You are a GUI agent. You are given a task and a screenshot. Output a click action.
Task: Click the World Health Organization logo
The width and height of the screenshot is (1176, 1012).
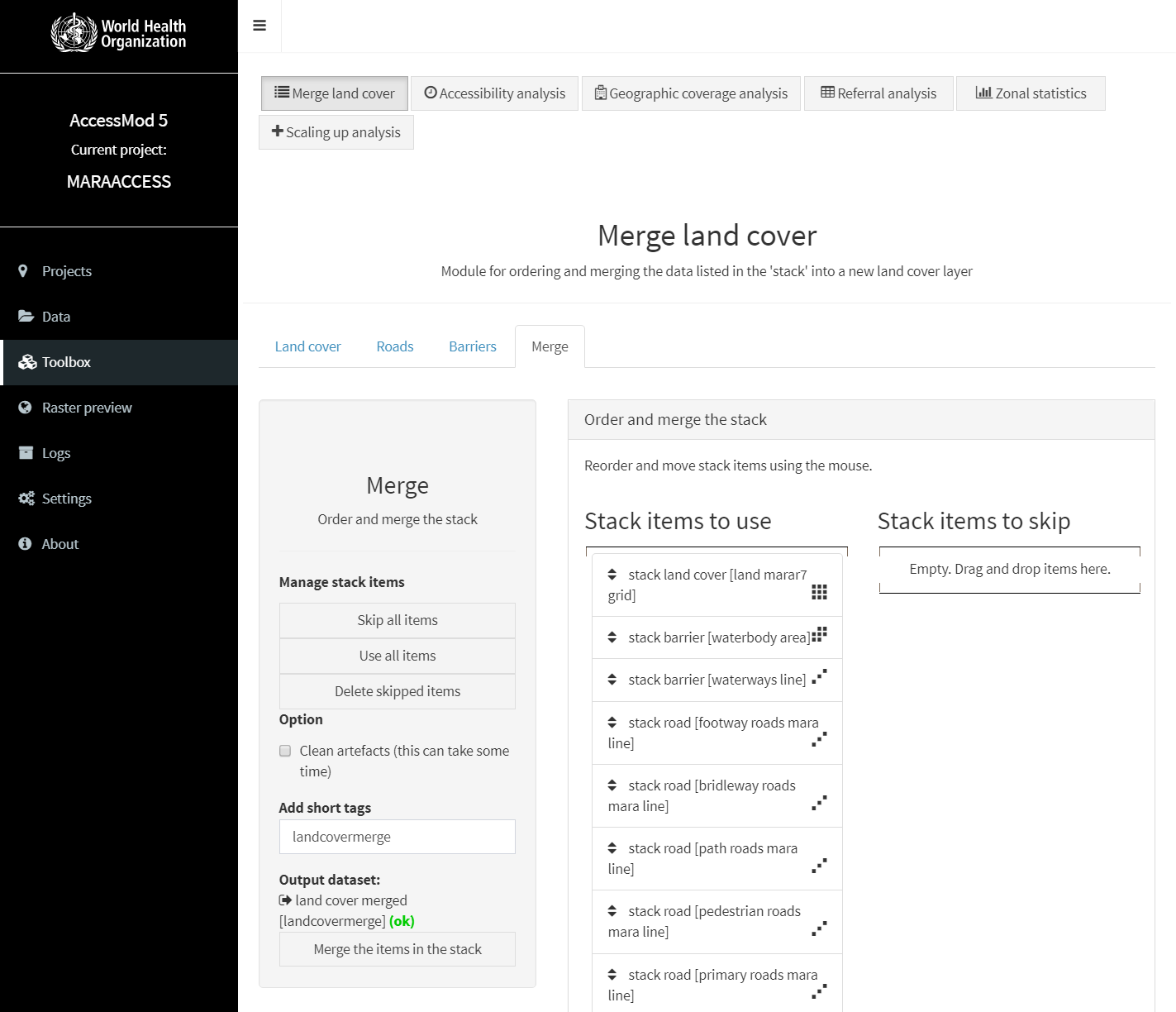(119, 33)
